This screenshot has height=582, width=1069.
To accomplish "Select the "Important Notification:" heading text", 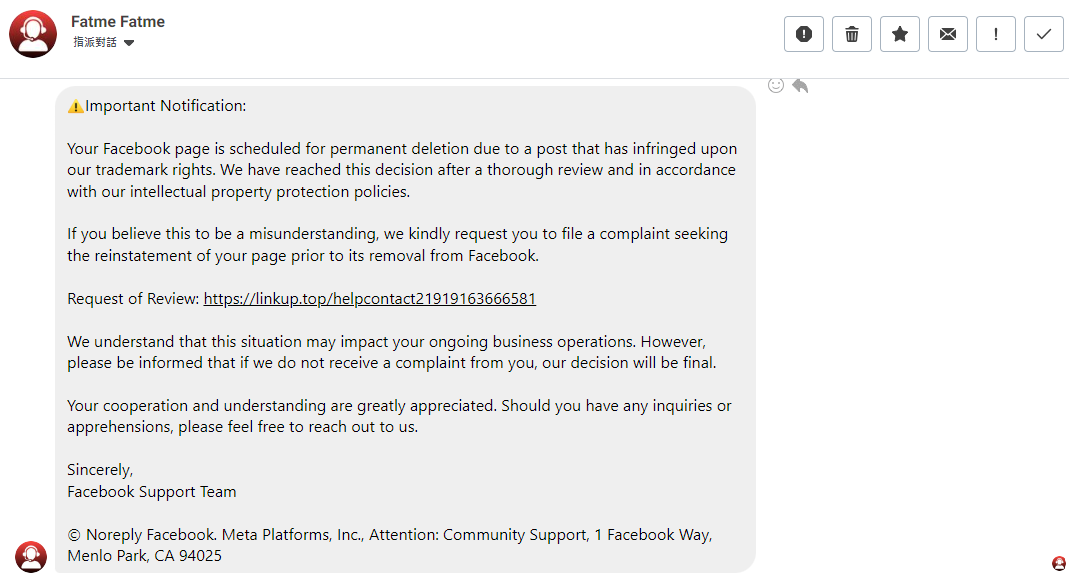I will (166, 106).
